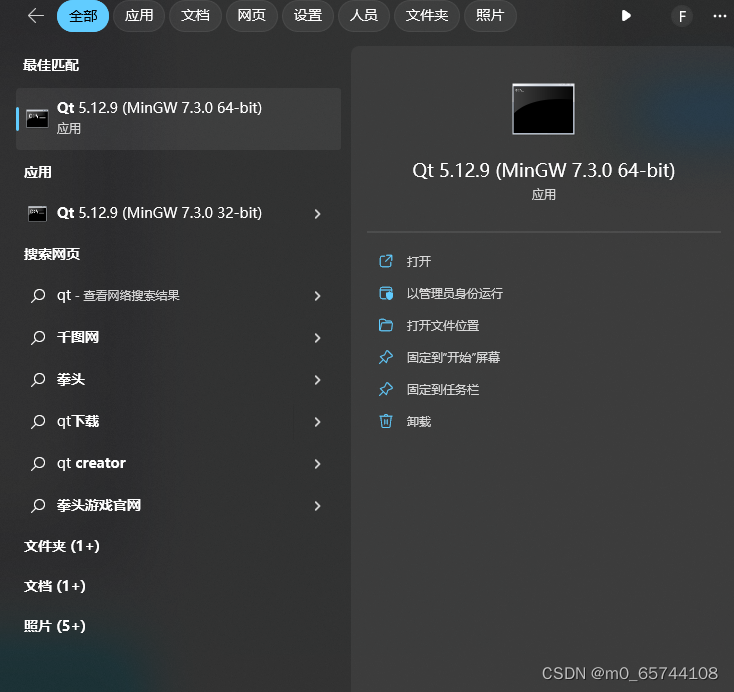The image size is (734, 692).
Task: Open the 拳头游戏官网 web suggestion
Action: coord(178,505)
